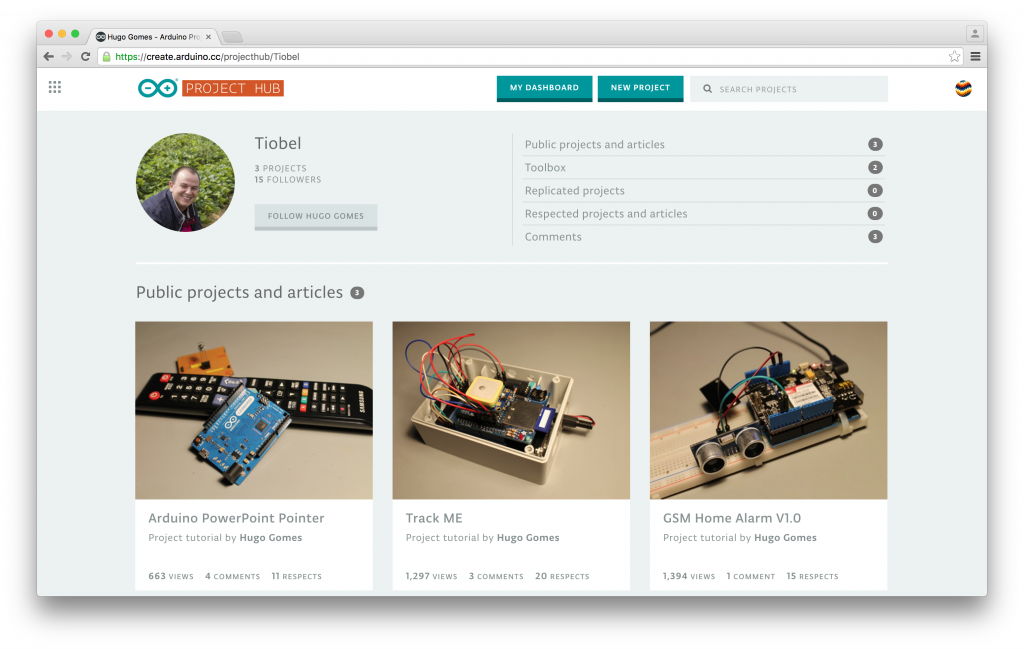
Task: Select the Hugo Gomes - Arduino tab
Action: tap(153, 37)
